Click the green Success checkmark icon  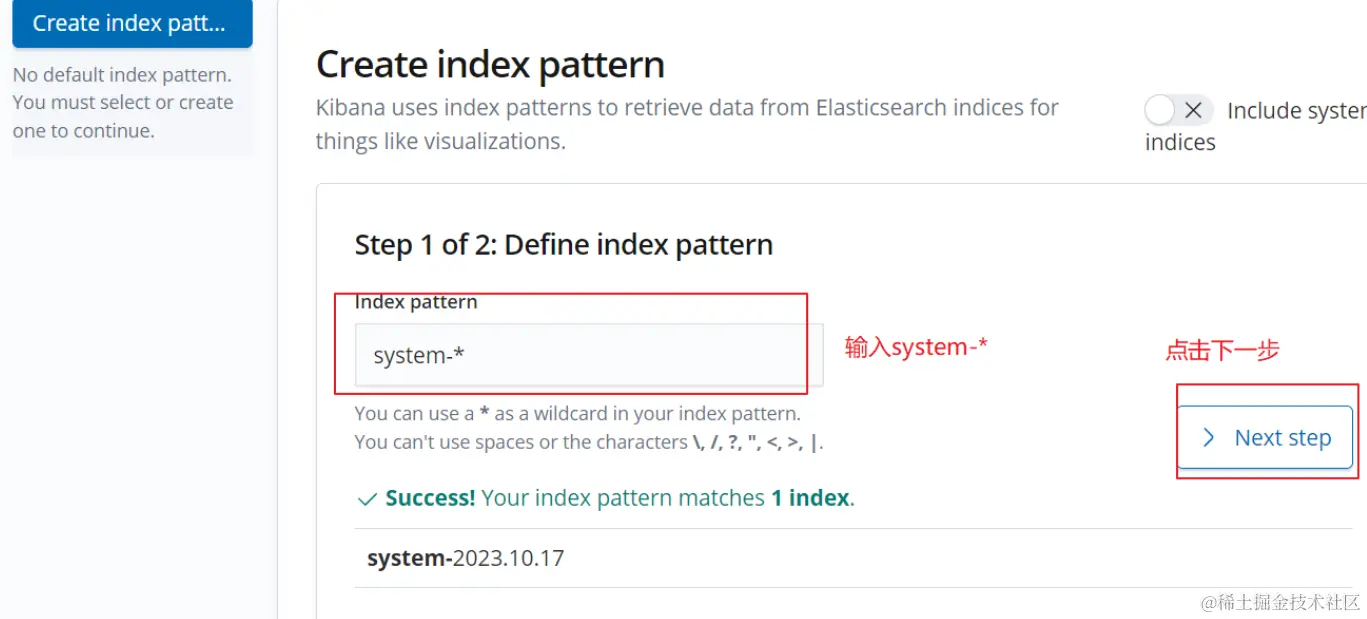point(367,498)
